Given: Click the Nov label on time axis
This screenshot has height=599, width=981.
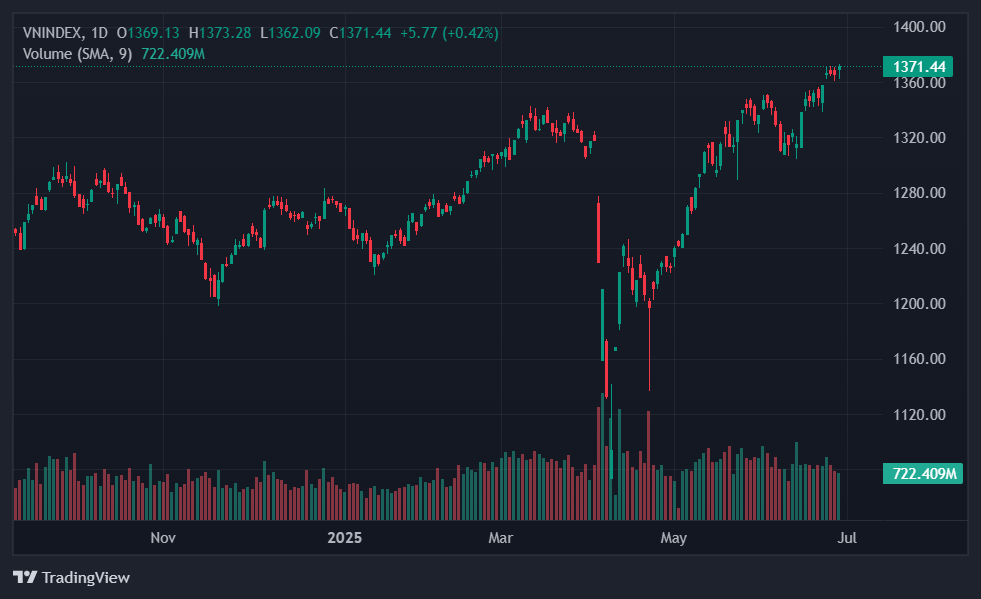Looking at the screenshot, I should click(163, 538).
